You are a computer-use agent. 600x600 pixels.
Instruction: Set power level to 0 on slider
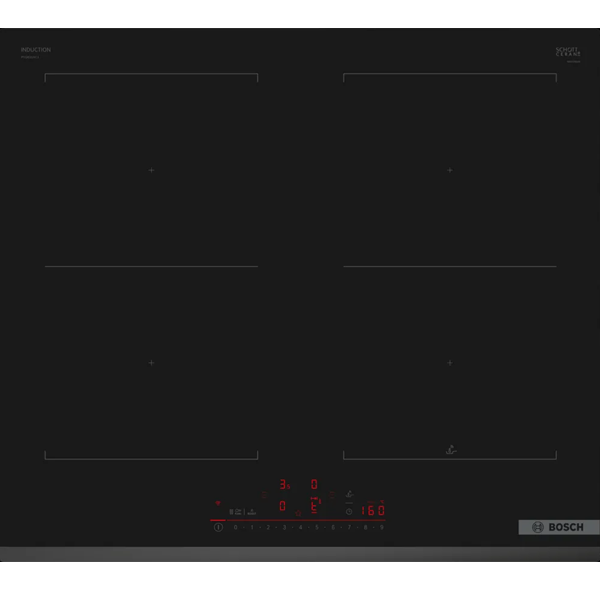pyautogui.click(x=236, y=526)
